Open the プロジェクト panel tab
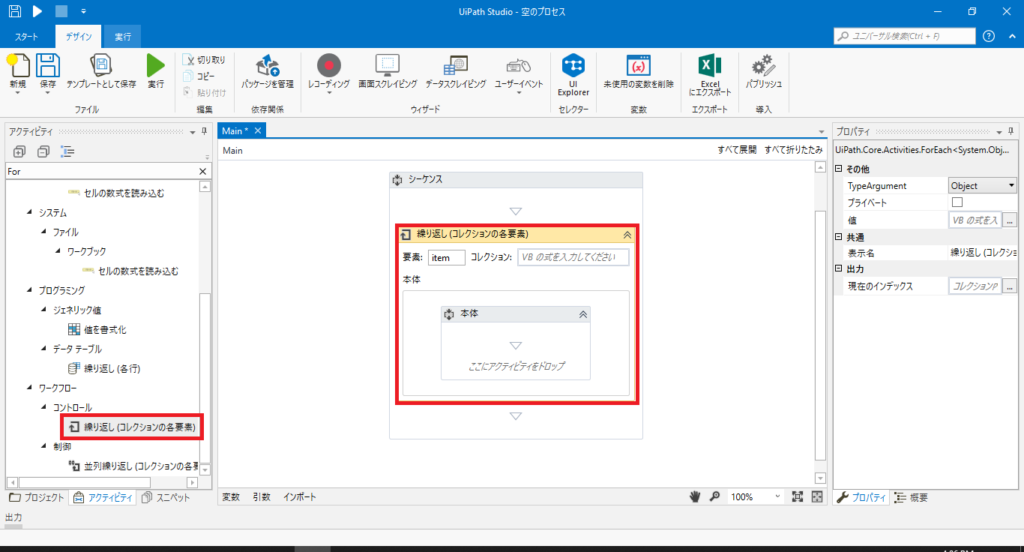1024x552 pixels. pyautogui.click(x=37, y=498)
